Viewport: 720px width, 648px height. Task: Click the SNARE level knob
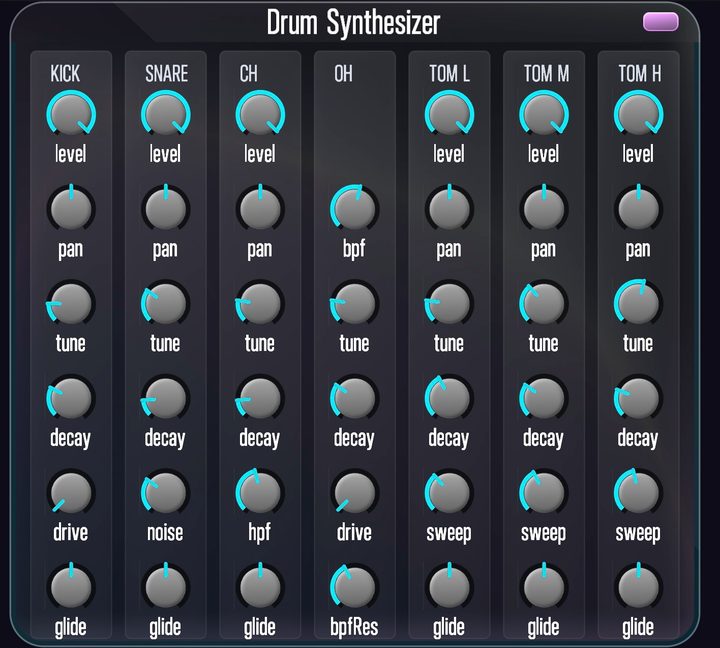tap(165, 114)
